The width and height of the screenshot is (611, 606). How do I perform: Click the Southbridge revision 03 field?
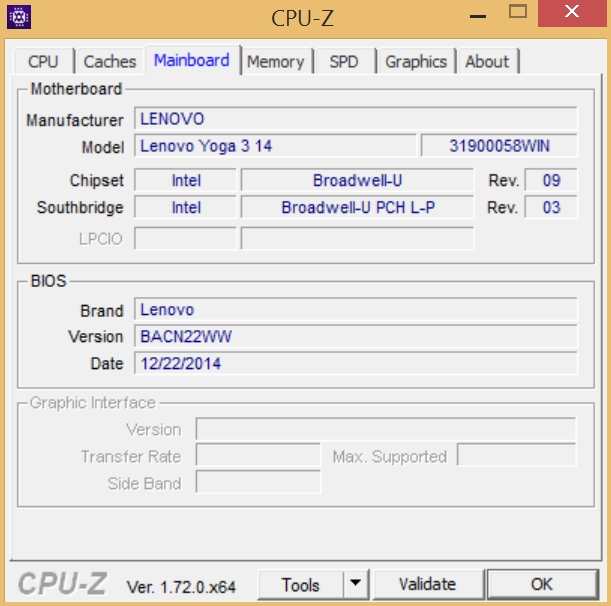pyautogui.click(x=551, y=207)
